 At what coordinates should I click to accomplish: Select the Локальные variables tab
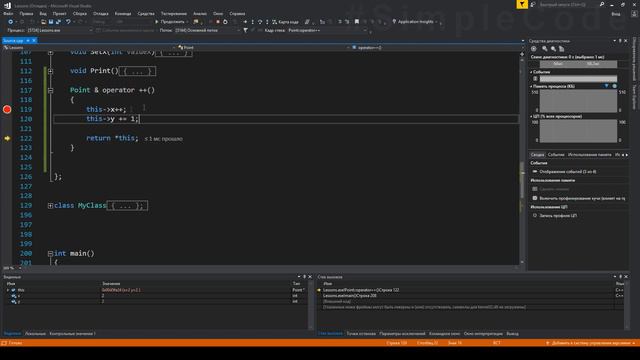click(x=35, y=333)
